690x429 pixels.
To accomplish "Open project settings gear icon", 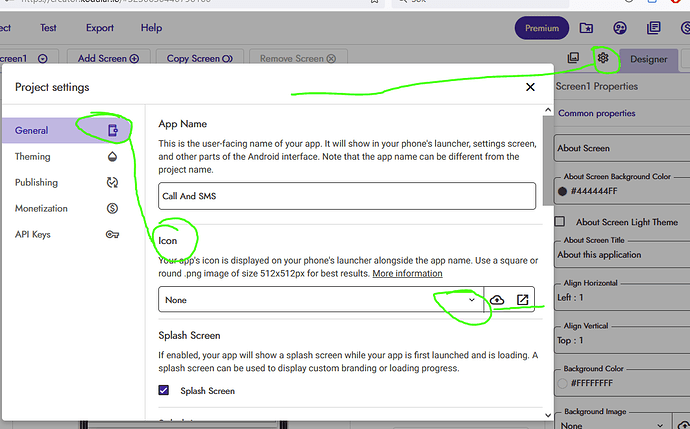I will tap(603, 59).
